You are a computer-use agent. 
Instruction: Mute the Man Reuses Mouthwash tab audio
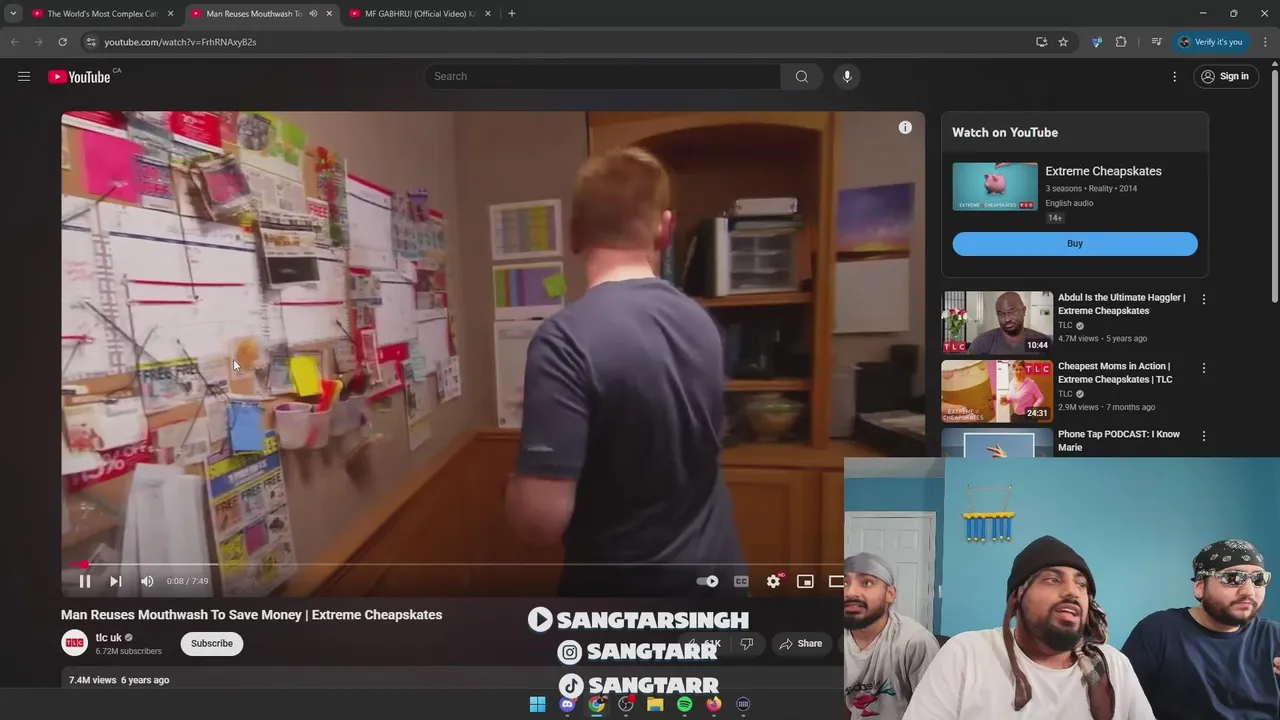pos(313,14)
